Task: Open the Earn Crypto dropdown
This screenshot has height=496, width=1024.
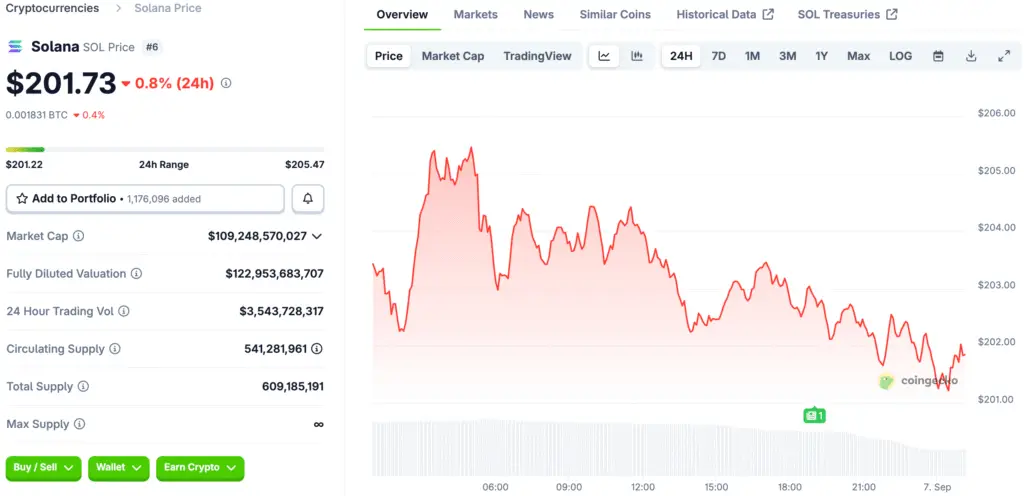Action: (200, 468)
